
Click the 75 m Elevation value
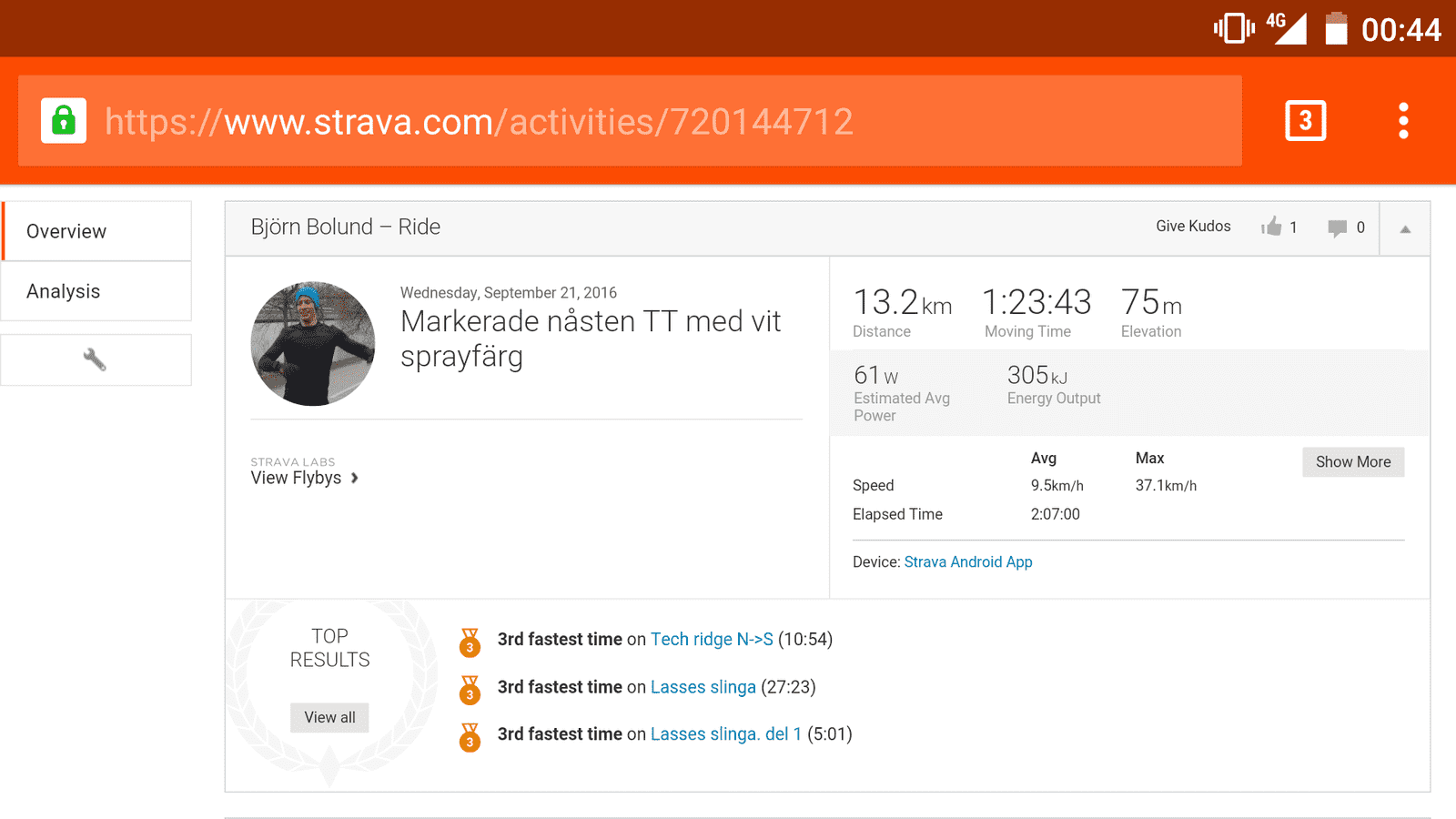click(x=1151, y=302)
